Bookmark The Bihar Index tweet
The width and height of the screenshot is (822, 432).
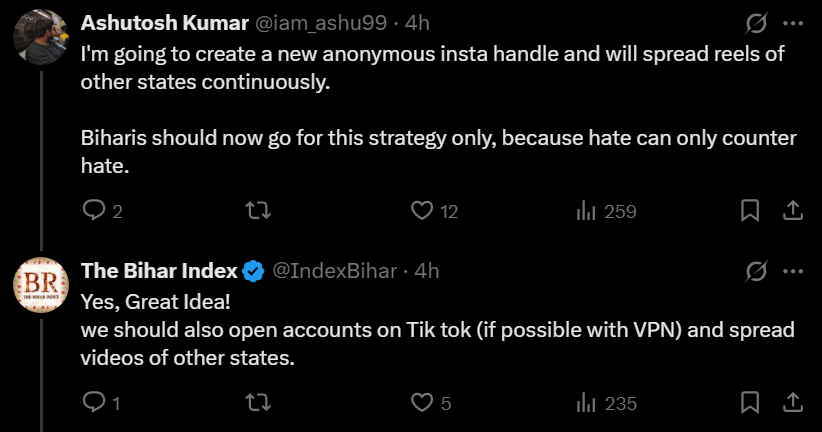click(750, 403)
